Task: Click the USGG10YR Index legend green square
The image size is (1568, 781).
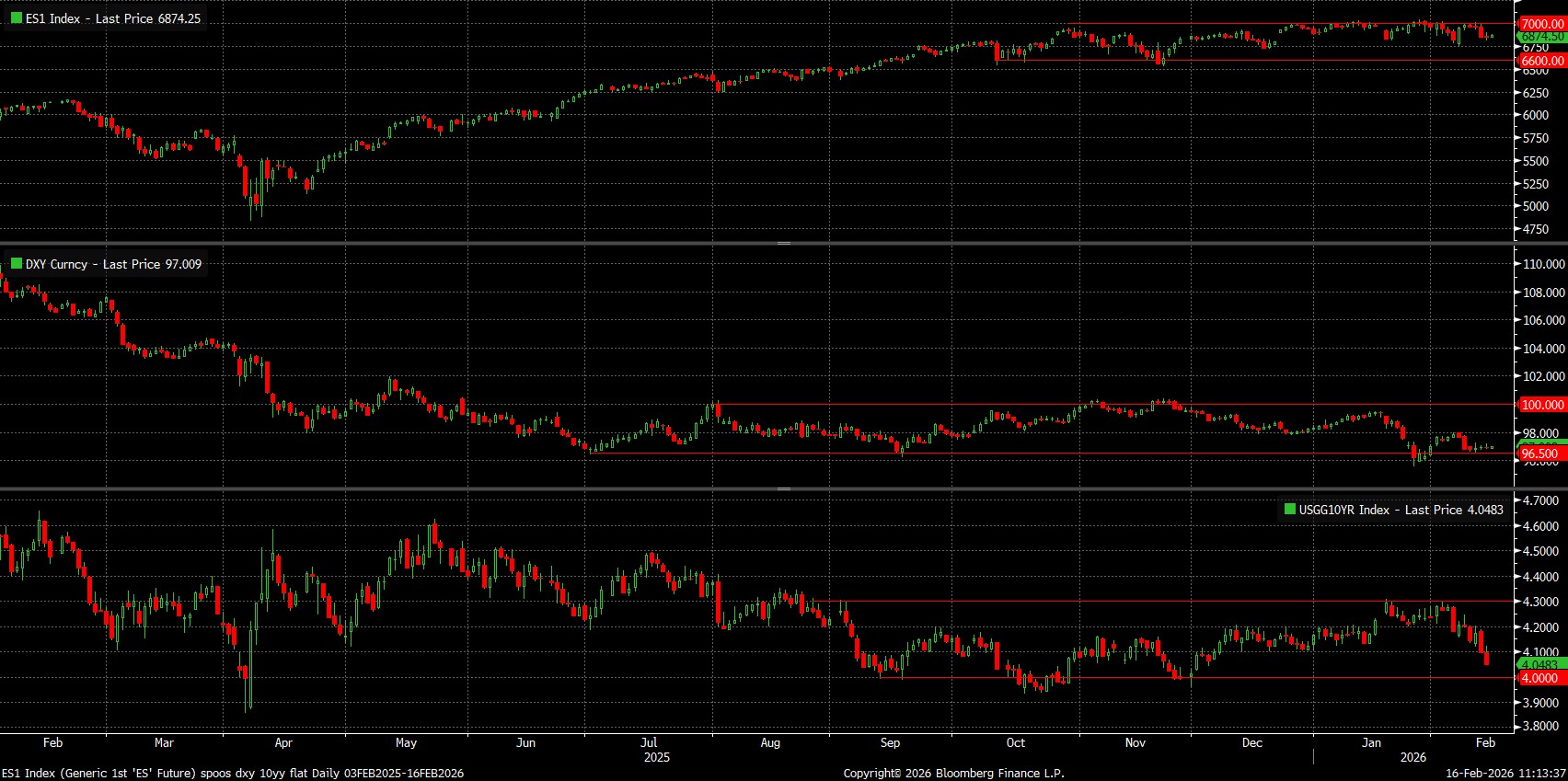Action: (1289, 510)
